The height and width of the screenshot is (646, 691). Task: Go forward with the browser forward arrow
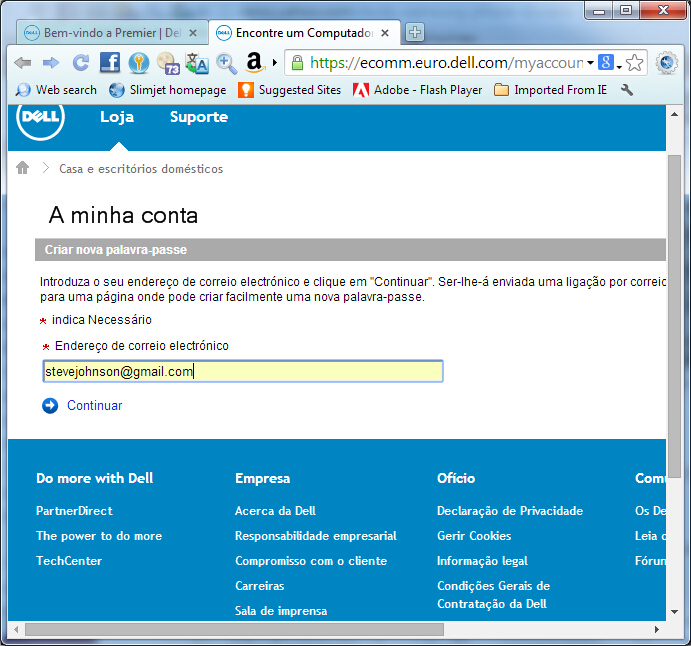coord(51,63)
